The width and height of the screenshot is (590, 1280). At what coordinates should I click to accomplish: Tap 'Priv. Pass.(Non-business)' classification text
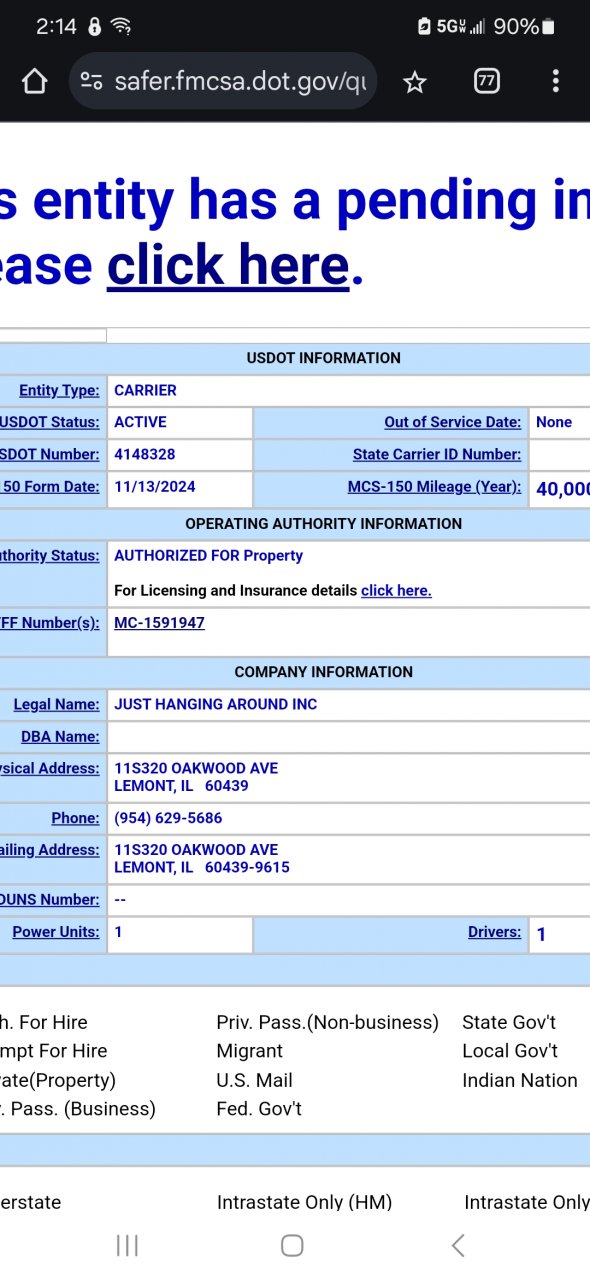327,1022
